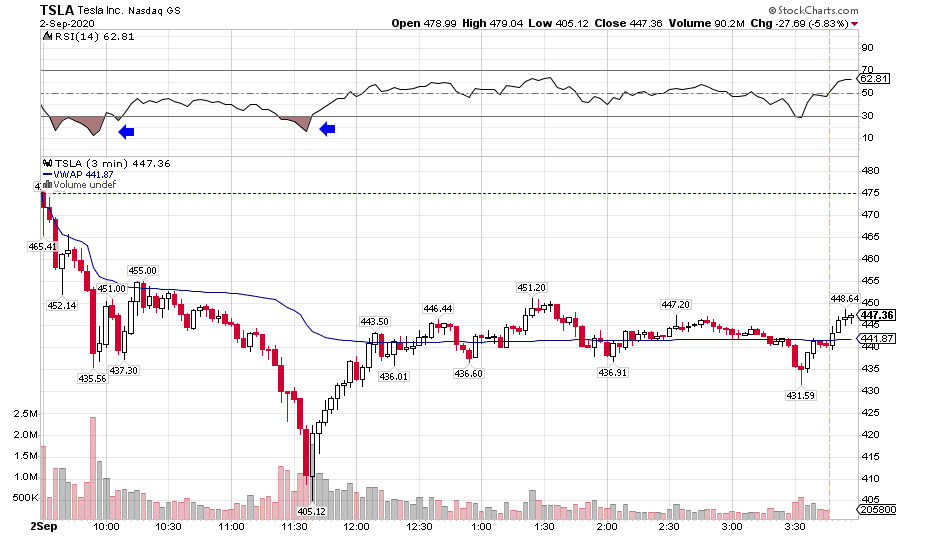Click the RSI(14) 62.81 legend text

(94, 37)
